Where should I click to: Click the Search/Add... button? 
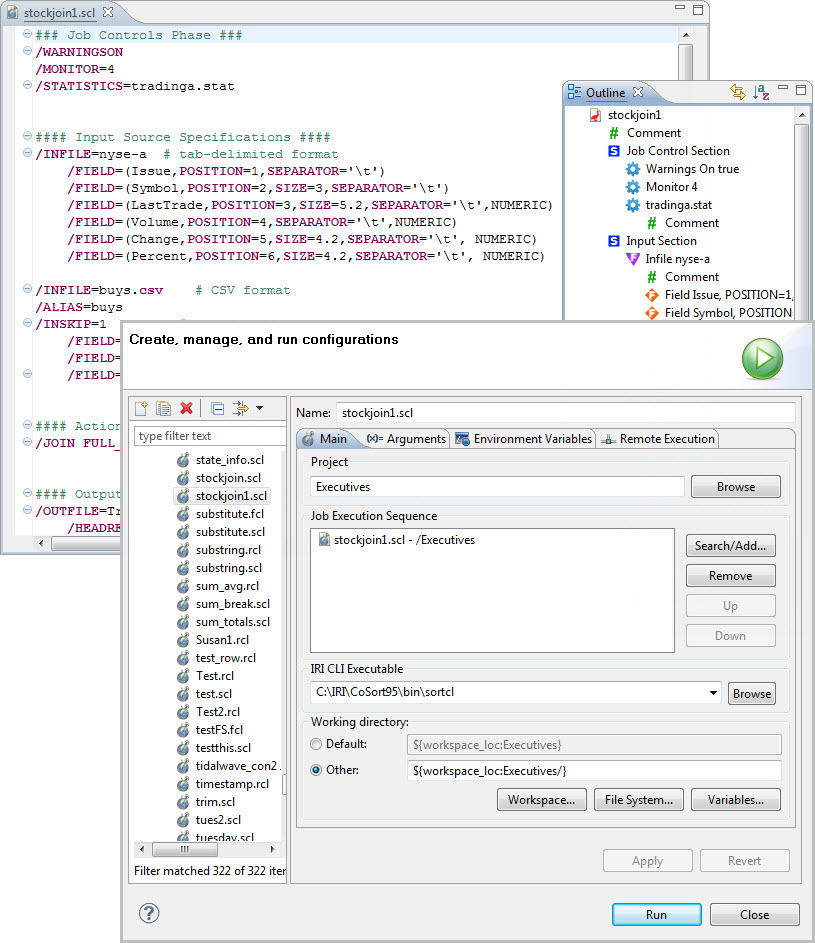(730, 545)
